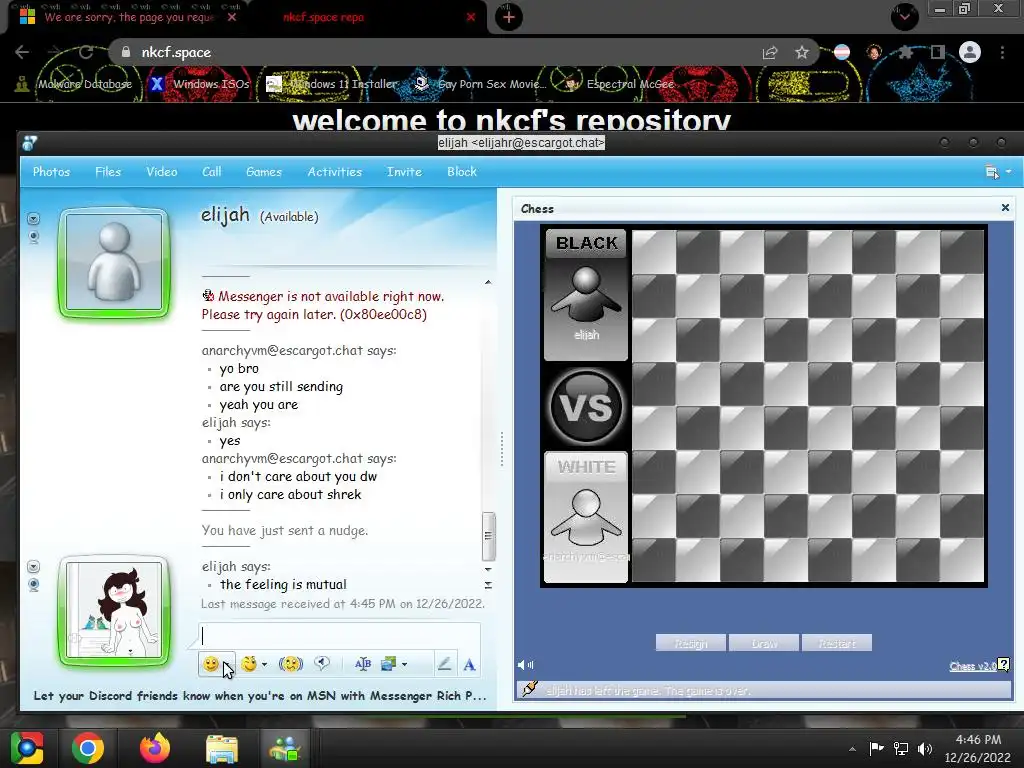Image resolution: width=1024 pixels, height=768 pixels.
Task: Click the voice clip icon
Action: (x=322, y=664)
